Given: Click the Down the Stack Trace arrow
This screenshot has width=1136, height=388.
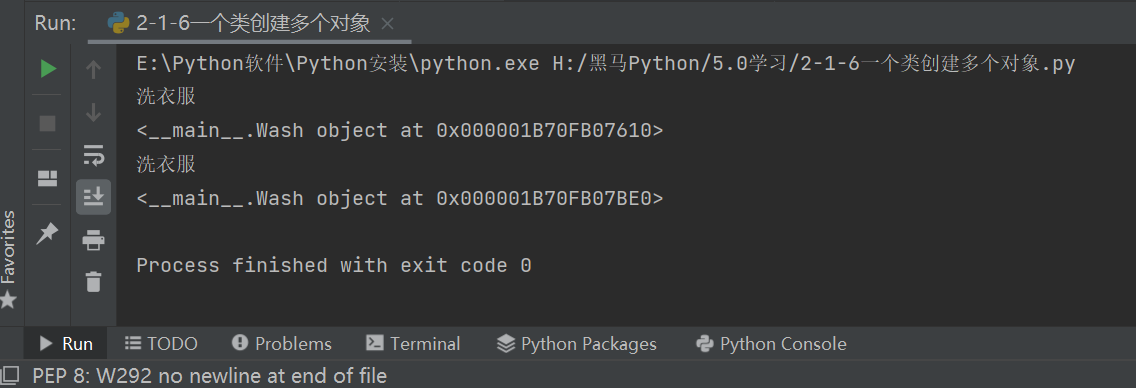Looking at the screenshot, I should [x=93, y=113].
